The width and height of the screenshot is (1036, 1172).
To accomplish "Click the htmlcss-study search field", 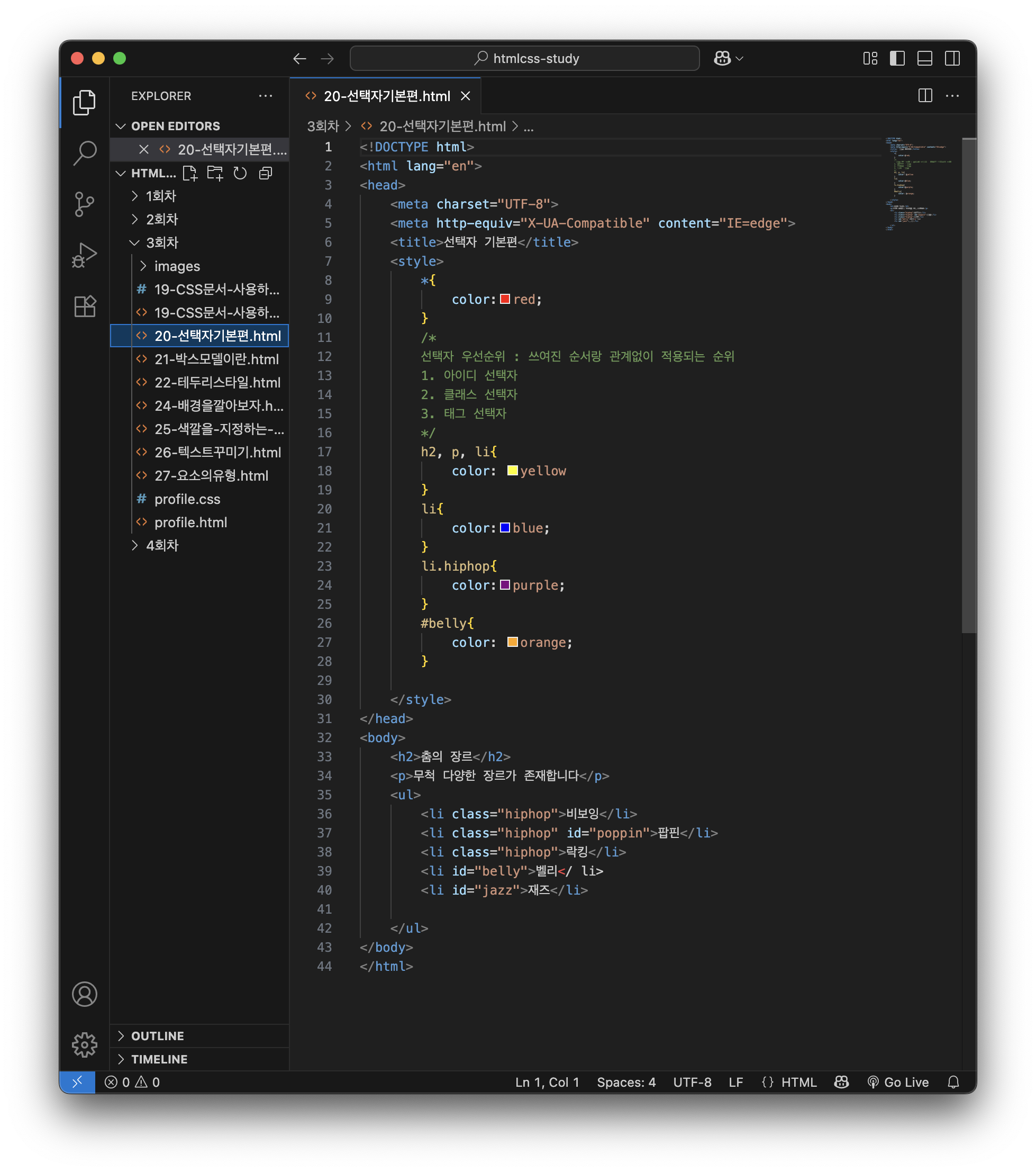I will click(524, 58).
